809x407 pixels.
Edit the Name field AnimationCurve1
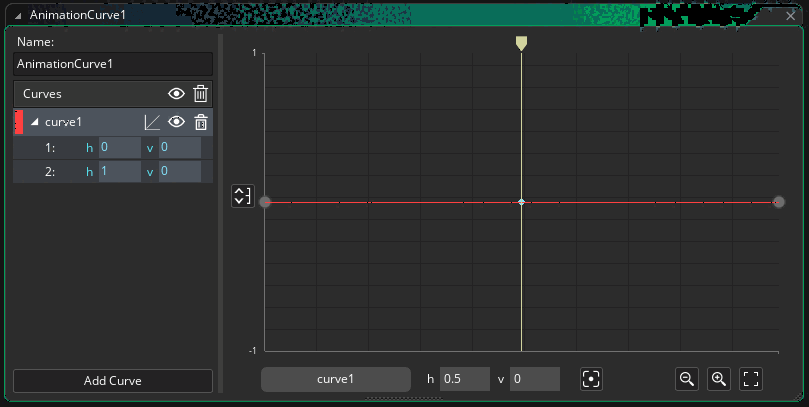[x=113, y=64]
